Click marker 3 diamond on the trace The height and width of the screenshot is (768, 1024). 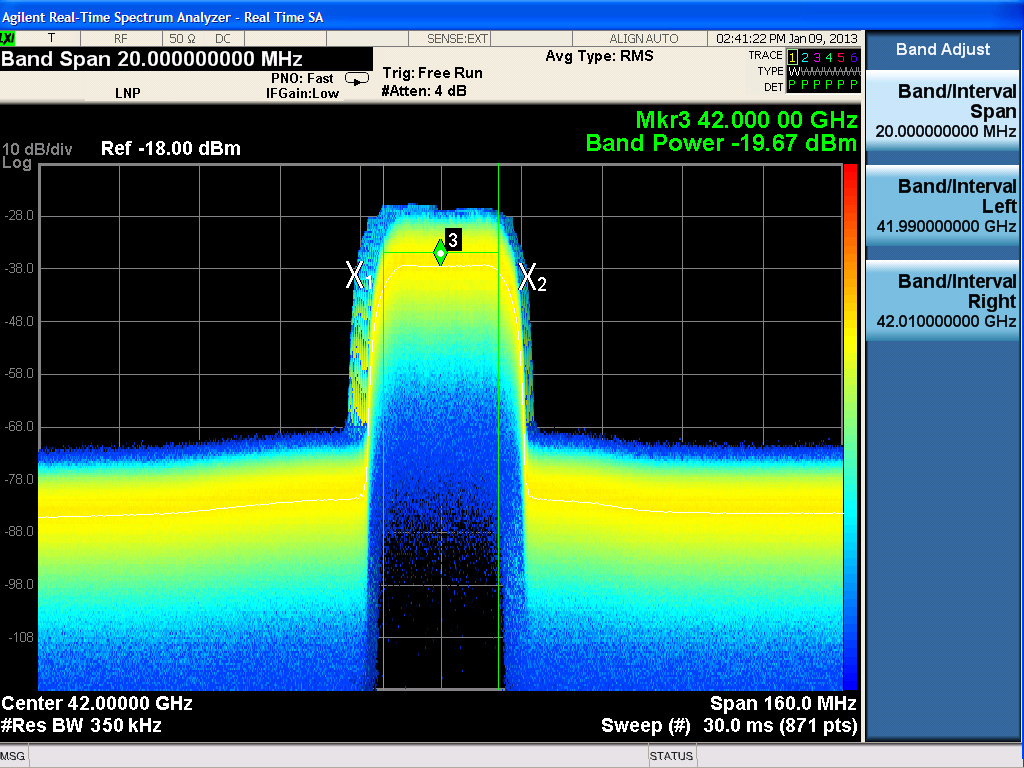[x=440, y=253]
